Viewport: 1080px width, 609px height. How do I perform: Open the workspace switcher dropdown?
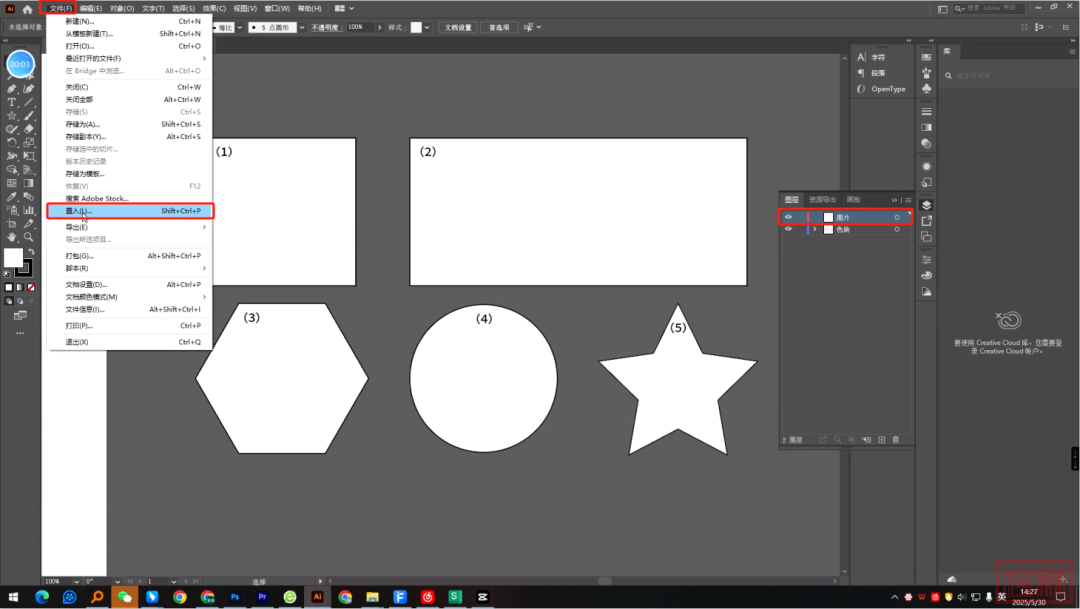coord(344,9)
